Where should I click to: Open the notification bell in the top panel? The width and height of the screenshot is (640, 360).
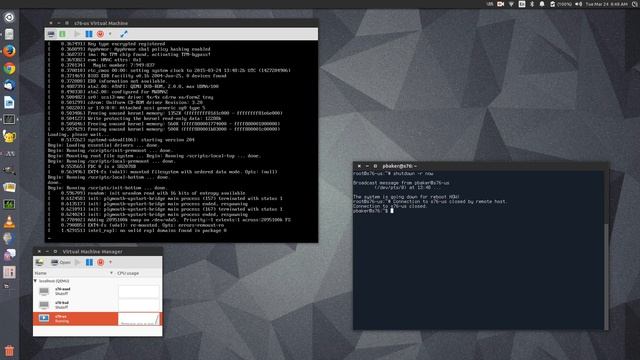pos(542,4)
